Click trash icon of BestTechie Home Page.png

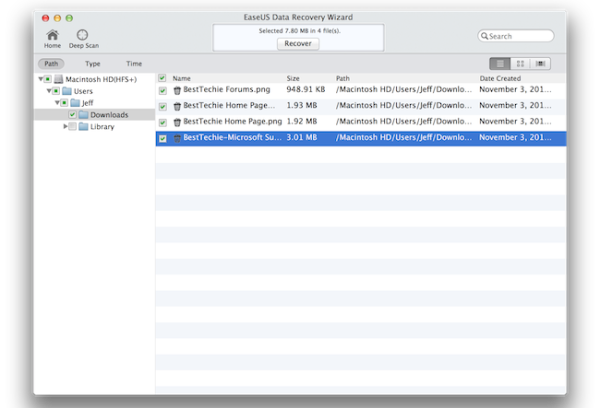coord(177,122)
